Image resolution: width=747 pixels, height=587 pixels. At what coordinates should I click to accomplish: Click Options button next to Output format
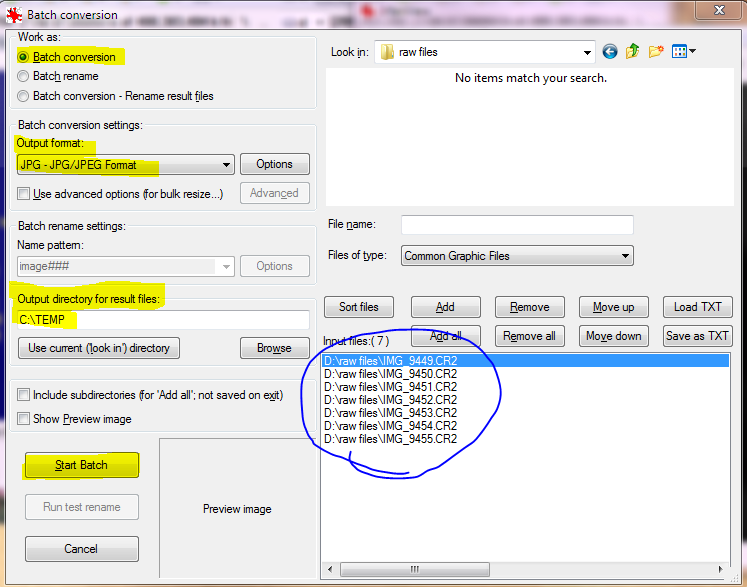click(275, 164)
